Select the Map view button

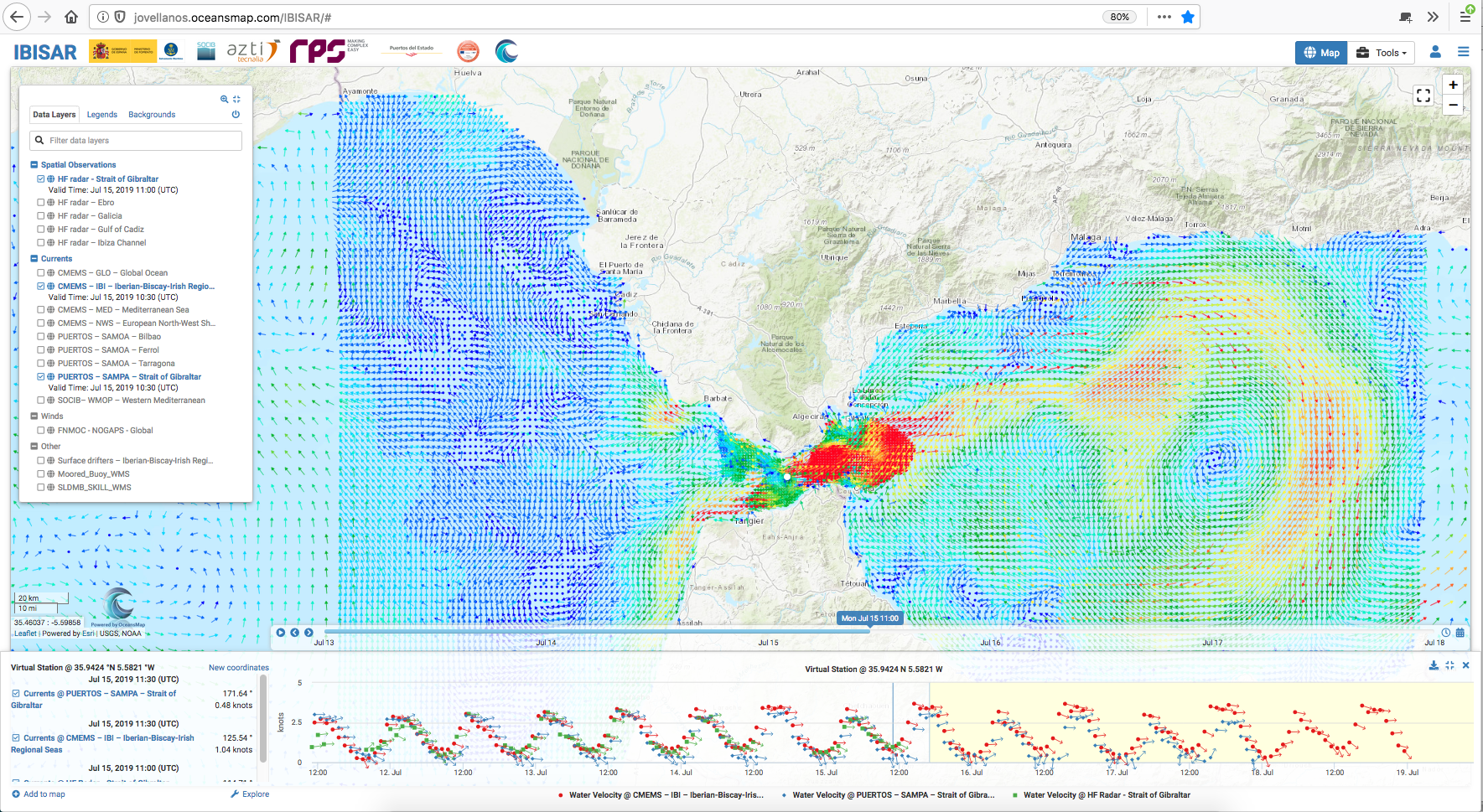pyautogui.click(x=1321, y=53)
